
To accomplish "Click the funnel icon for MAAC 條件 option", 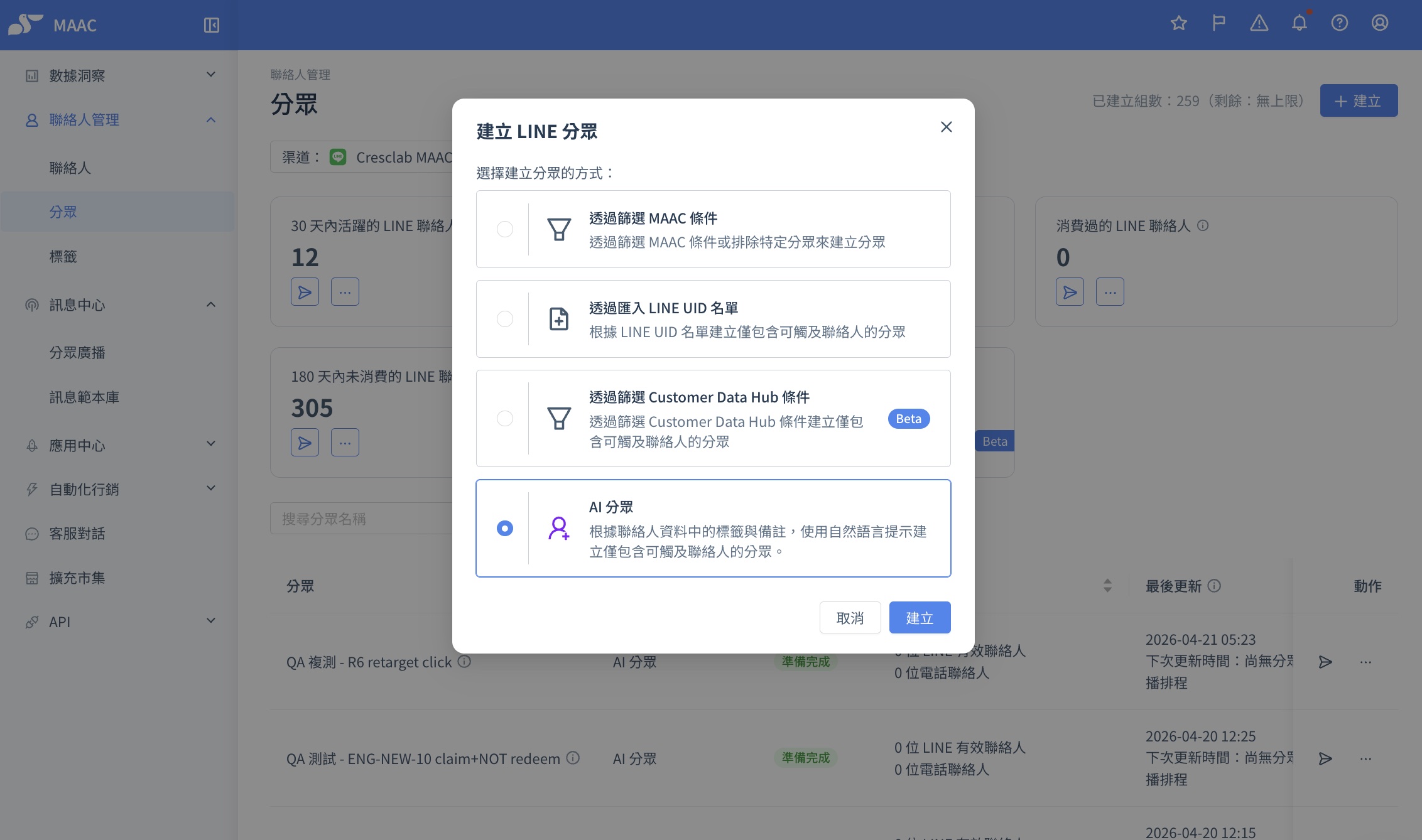I will 559,229.
